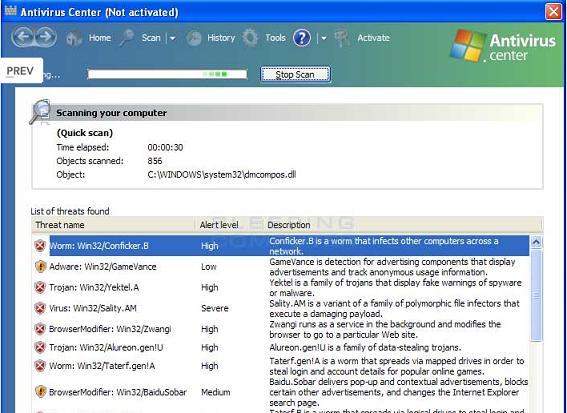Image resolution: width=567 pixels, height=413 pixels.
Task: Click the scan progress bar
Action: click(167, 74)
